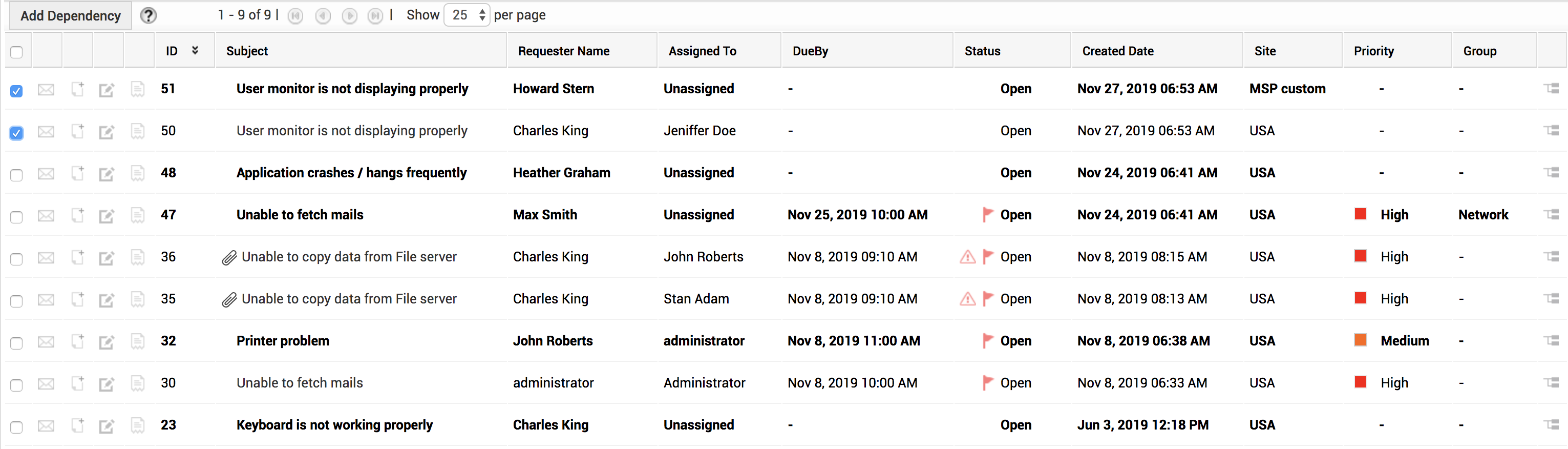Click the row details icon for request 30

click(1551, 382)
